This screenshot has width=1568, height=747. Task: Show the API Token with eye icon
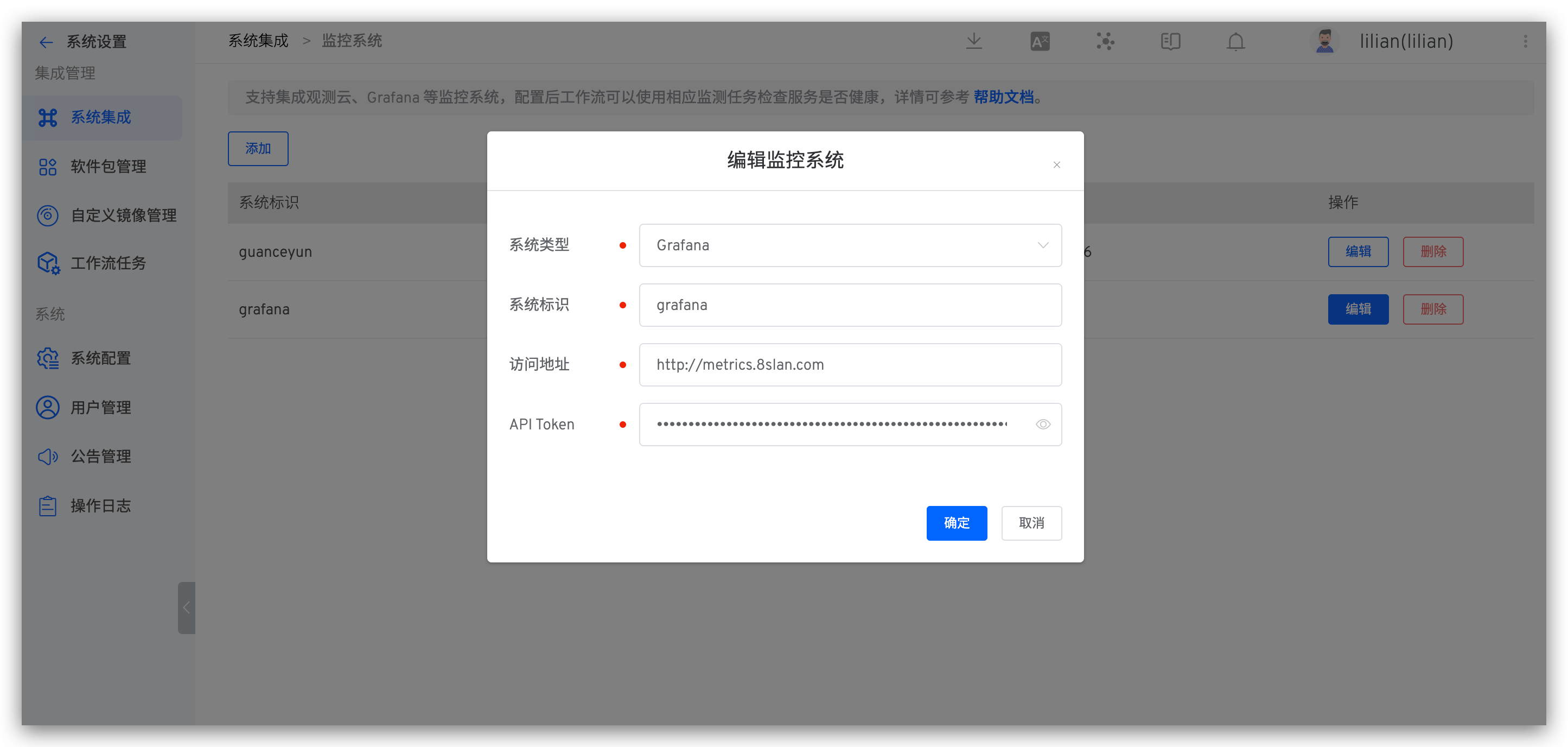(1043, 424)
